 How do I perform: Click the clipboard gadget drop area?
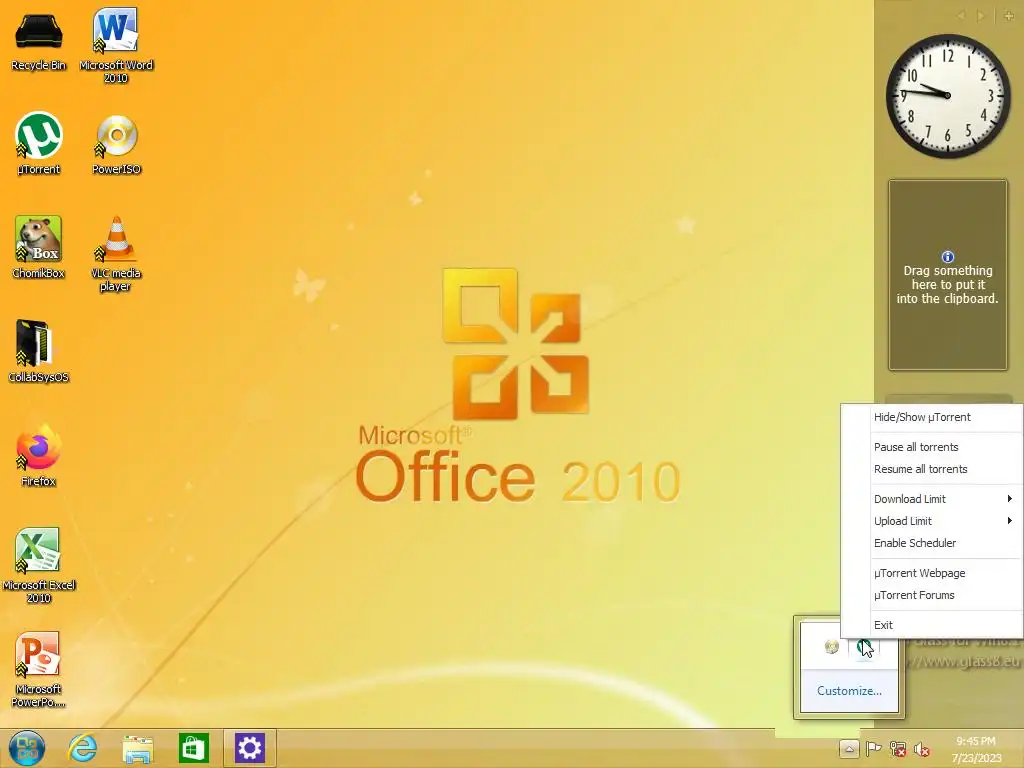click(948, 275)
